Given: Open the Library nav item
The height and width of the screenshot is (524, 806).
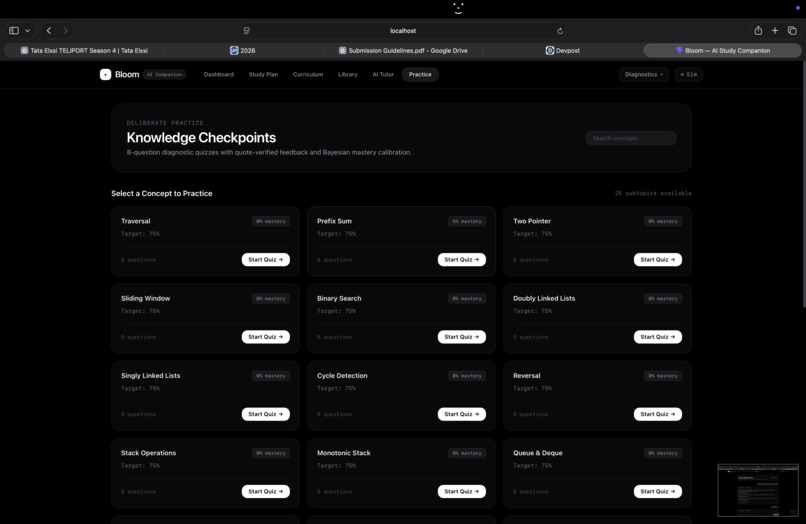Looking at the screenshot, I should tap(347, 75).
